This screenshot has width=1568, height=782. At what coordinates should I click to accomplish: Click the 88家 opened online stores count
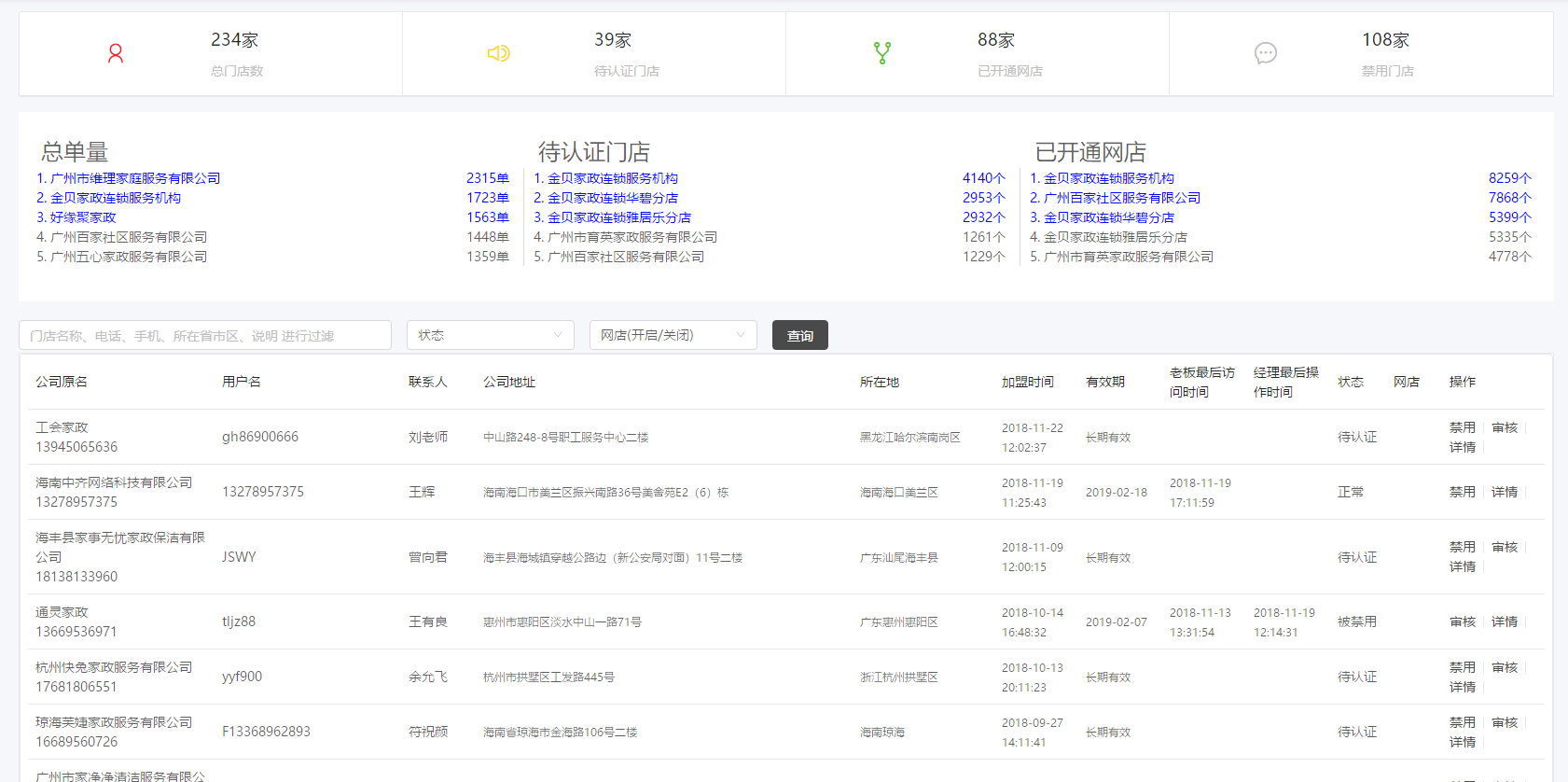[x=996, y=40]
